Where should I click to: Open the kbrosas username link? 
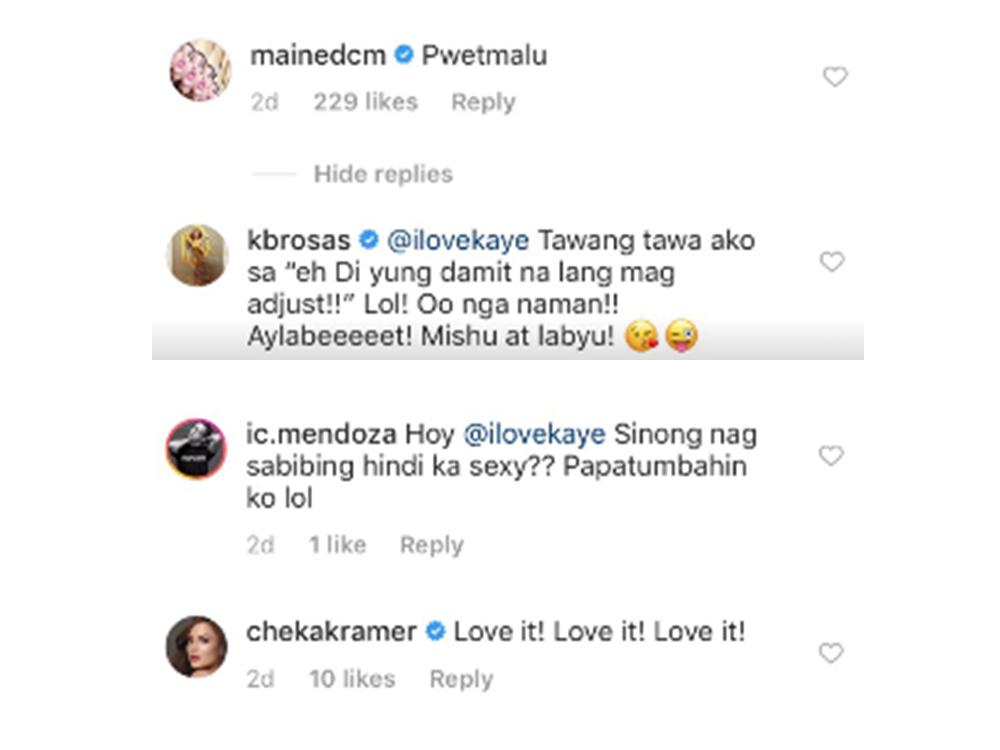point(298,241)
